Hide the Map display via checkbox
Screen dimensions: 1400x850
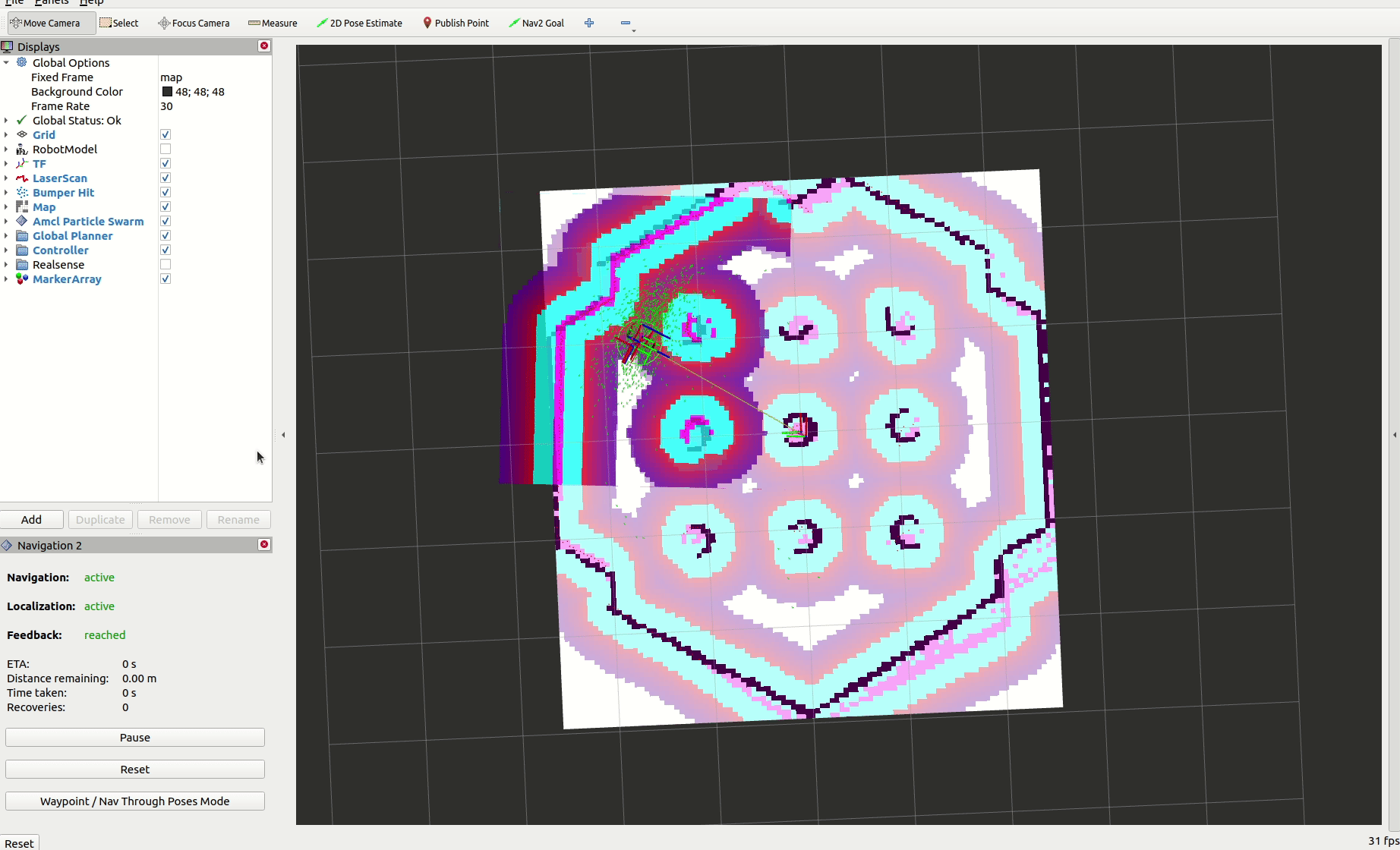click(166, 206)
